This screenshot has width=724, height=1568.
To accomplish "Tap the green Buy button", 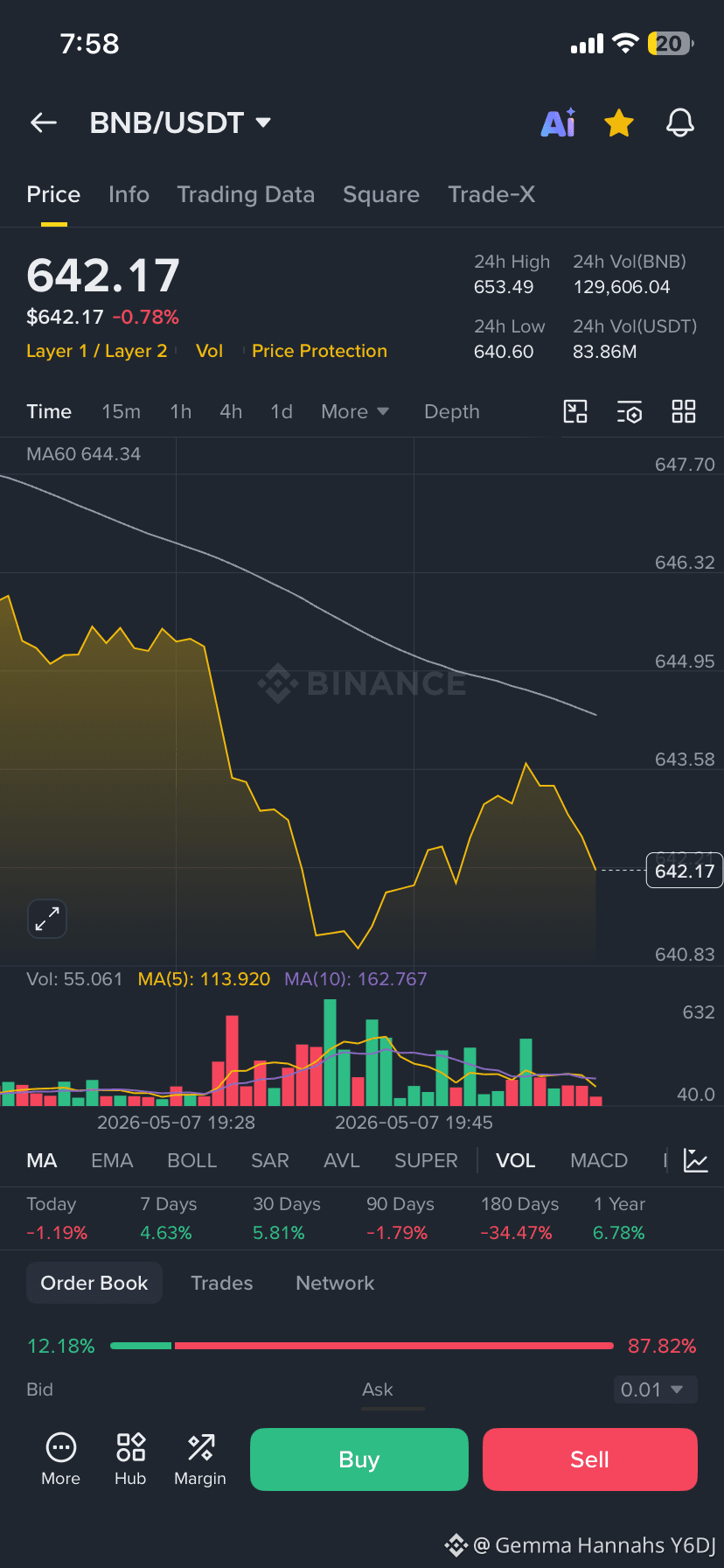I will tap(359, 1459).
